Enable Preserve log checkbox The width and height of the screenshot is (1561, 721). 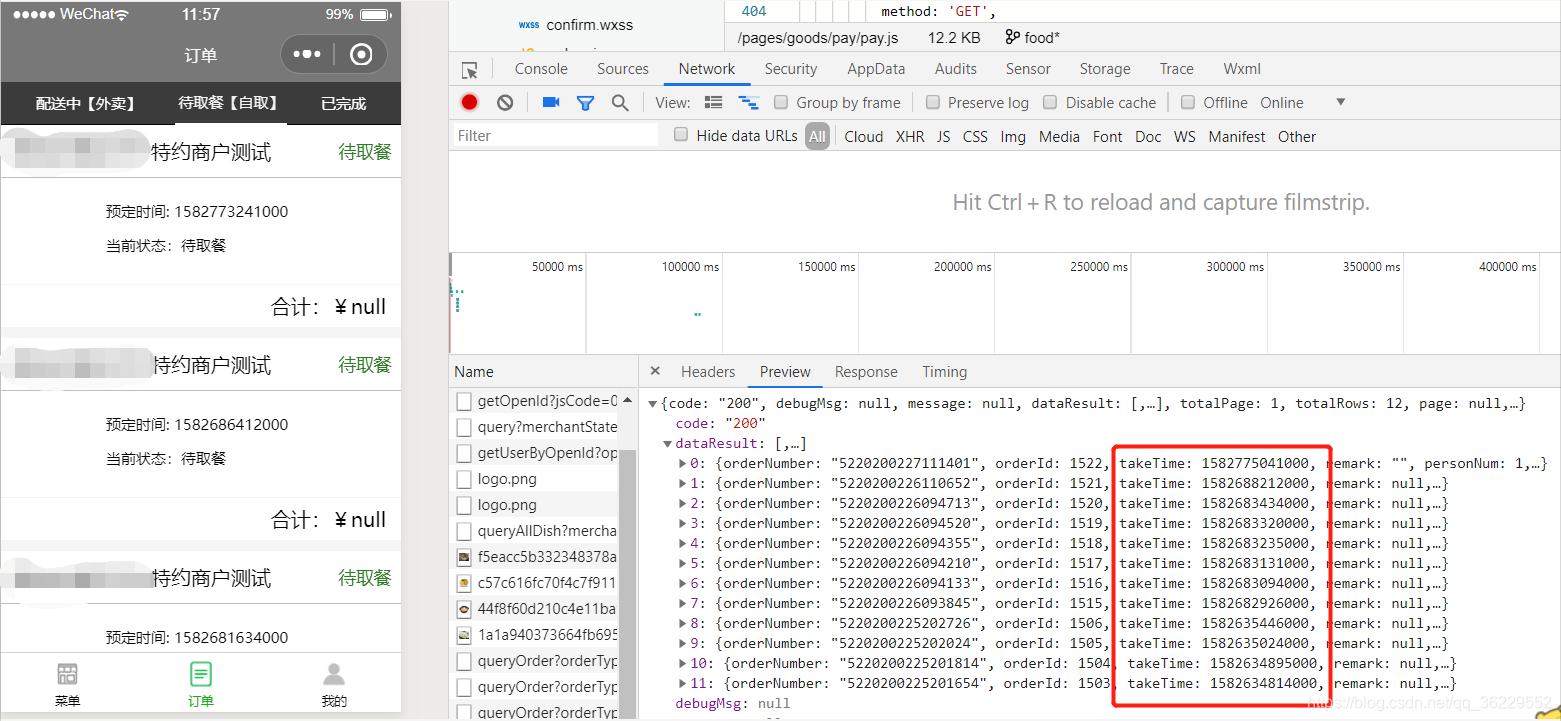coord(933,102)
